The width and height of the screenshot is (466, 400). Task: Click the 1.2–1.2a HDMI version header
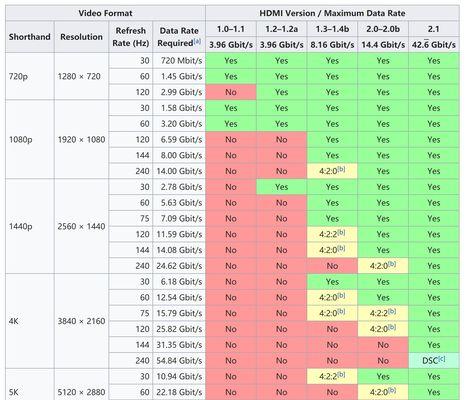282,29
